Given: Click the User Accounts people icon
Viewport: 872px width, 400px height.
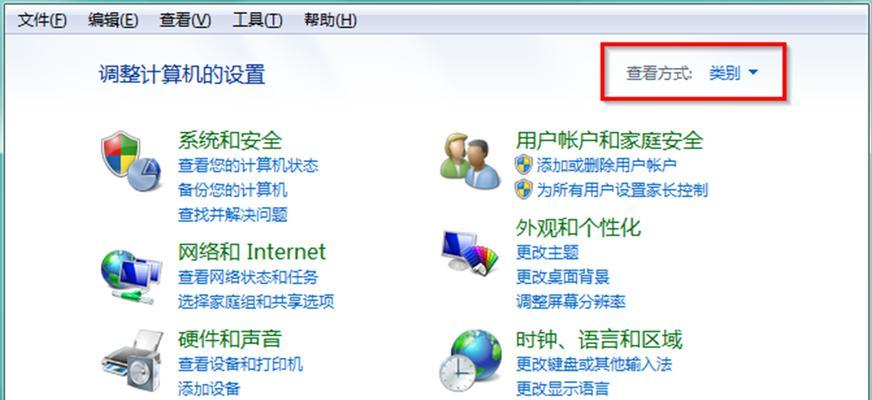Looking at the screenshot, I should pyautogui.click(x=470, y=161).
